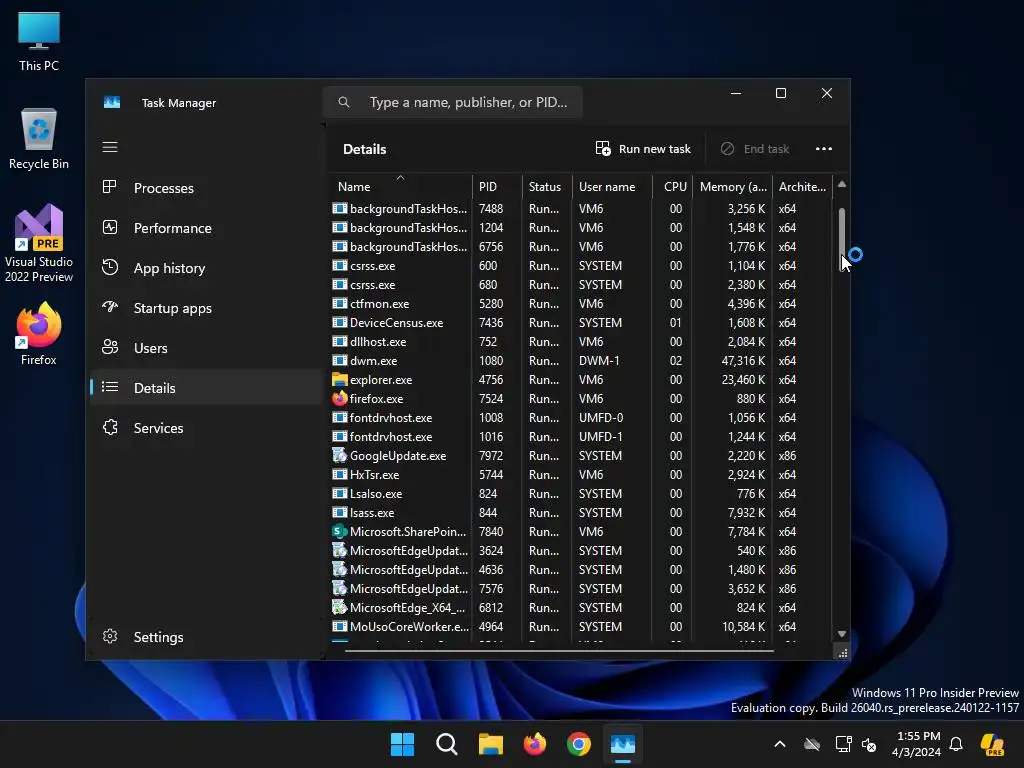
Task: Launch Firefox from the taskbar
Action: (x=535, y=744)
